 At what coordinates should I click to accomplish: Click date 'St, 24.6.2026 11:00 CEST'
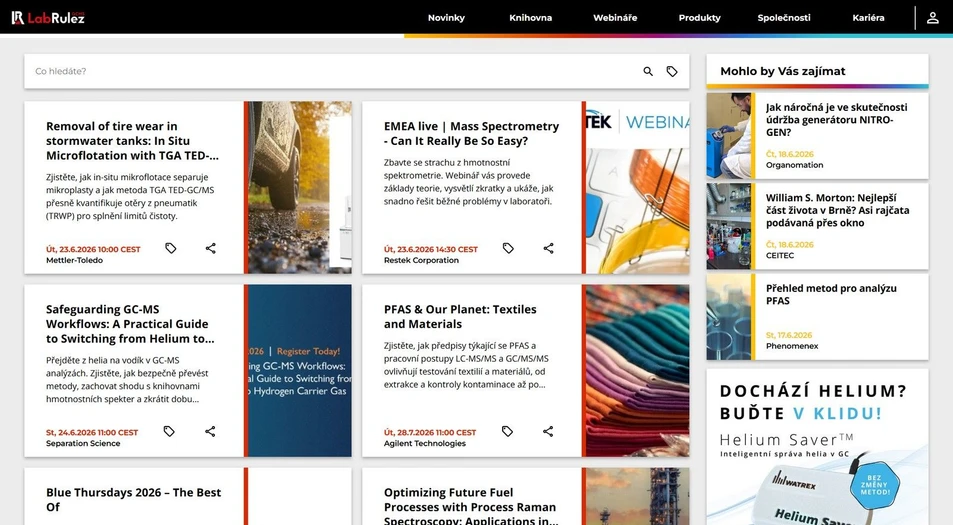pos(92,432)
